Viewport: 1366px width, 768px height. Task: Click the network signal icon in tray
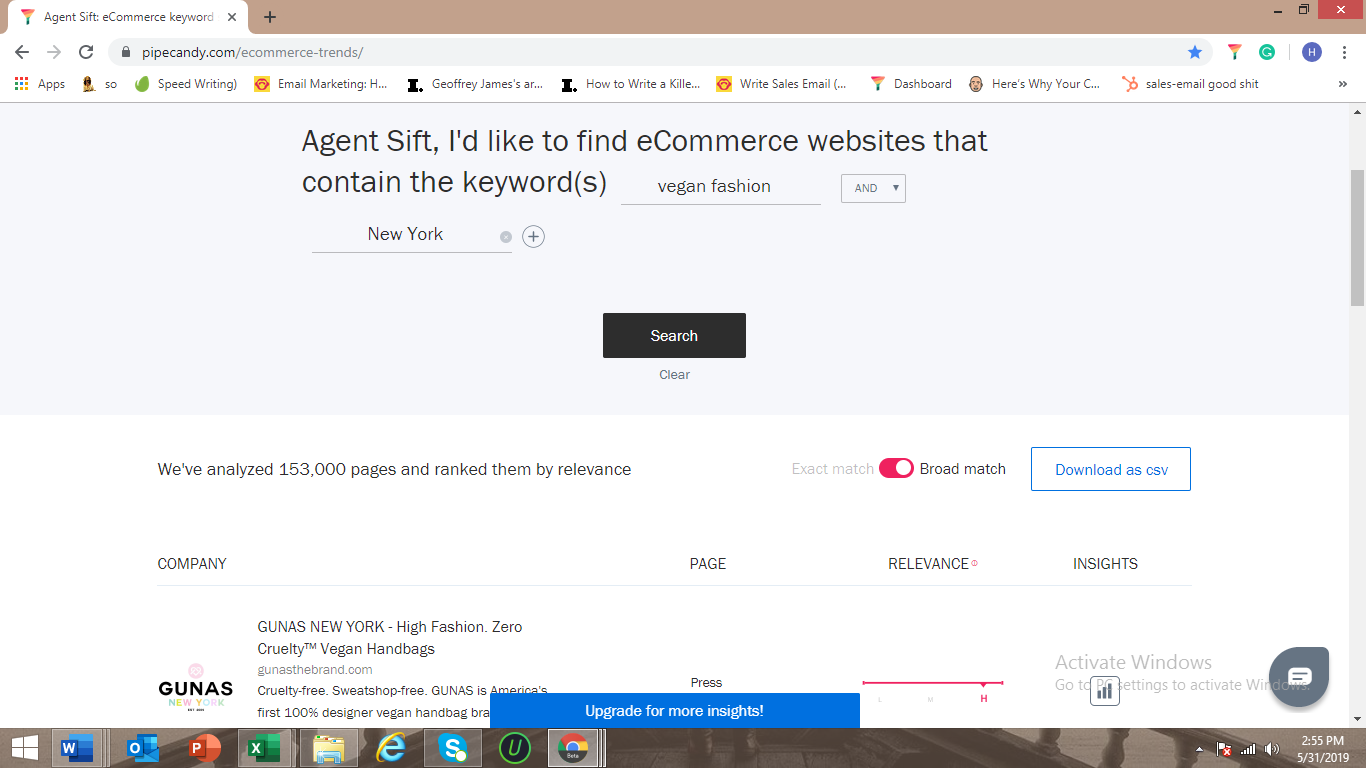pos(1248,749)
